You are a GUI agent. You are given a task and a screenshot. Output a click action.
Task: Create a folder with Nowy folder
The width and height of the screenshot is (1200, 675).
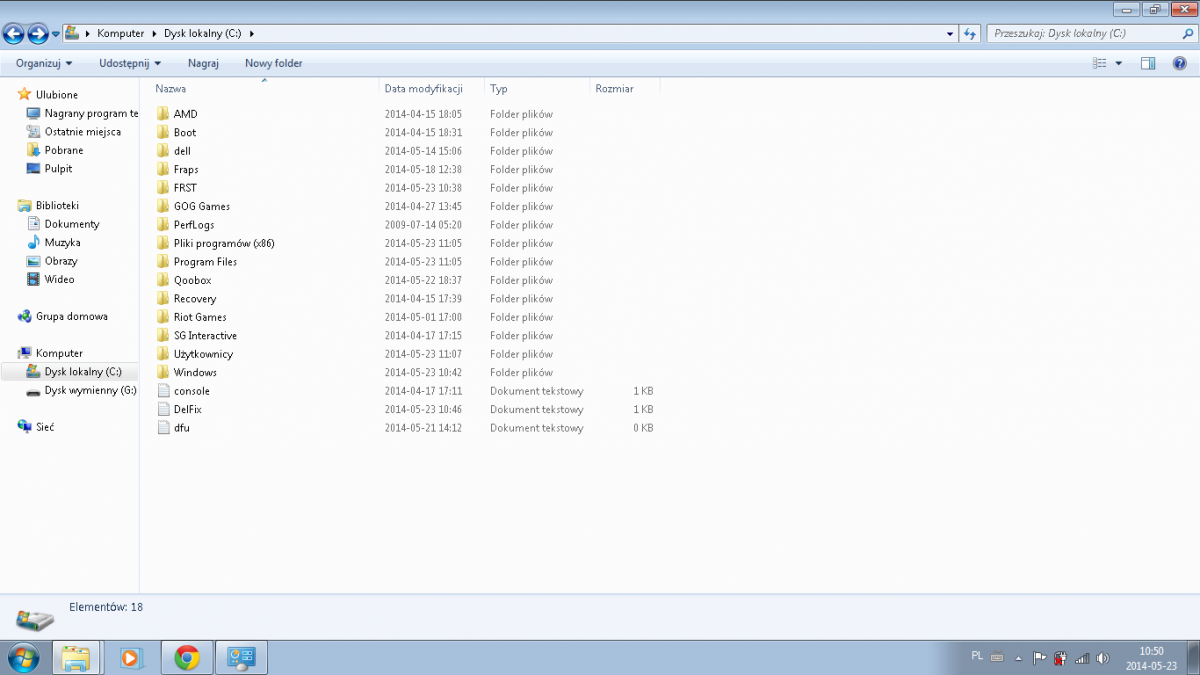coord(274,63)
